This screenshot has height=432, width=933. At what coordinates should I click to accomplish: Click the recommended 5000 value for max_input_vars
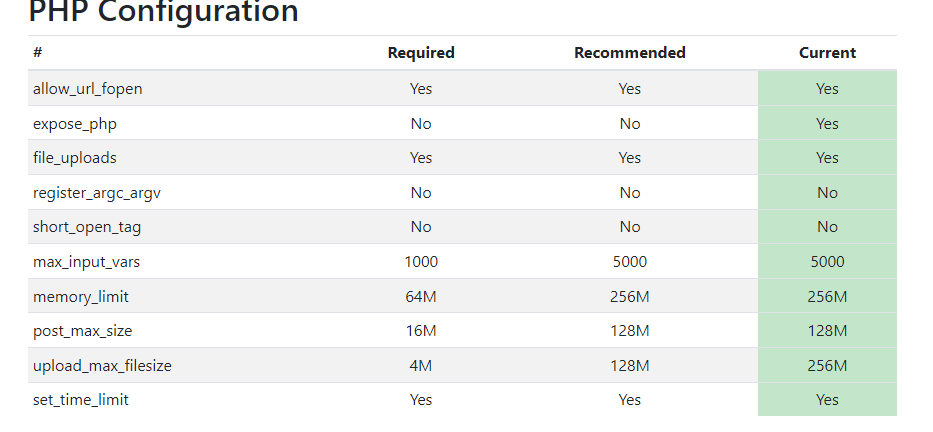click(630, 262)
